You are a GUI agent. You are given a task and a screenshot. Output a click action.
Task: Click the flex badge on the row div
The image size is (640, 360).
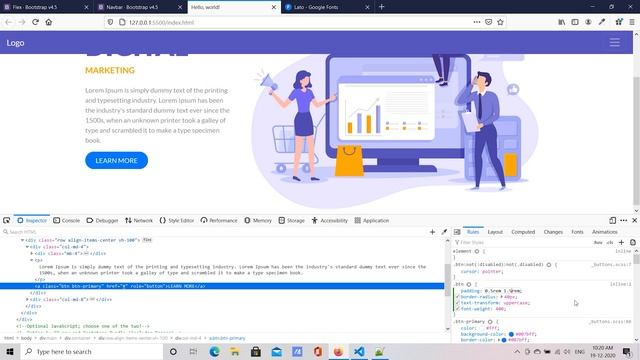(x=147, y=240)
